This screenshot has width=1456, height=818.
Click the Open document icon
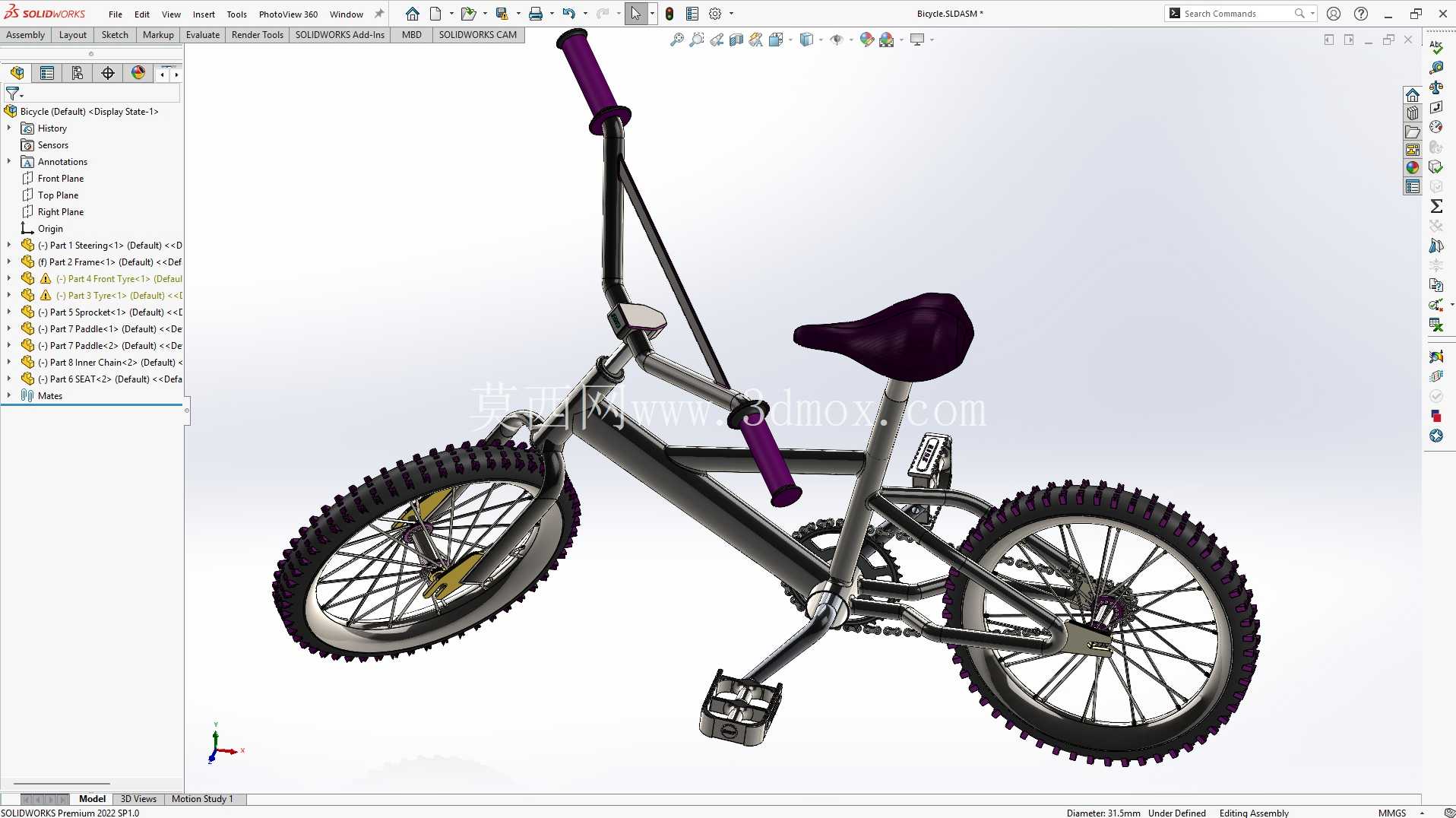pos(468,14)
